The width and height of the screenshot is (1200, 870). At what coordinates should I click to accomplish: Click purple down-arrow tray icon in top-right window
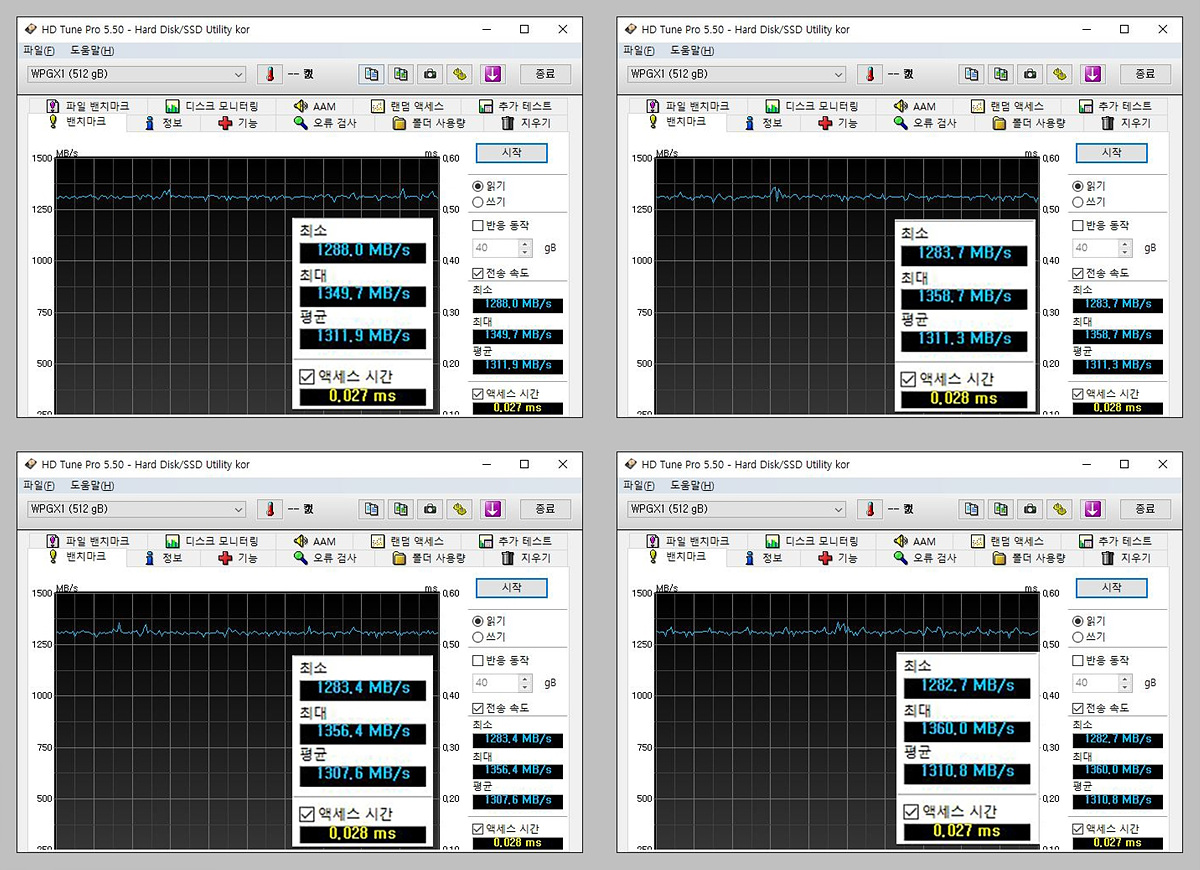[x=1091, y=74]
